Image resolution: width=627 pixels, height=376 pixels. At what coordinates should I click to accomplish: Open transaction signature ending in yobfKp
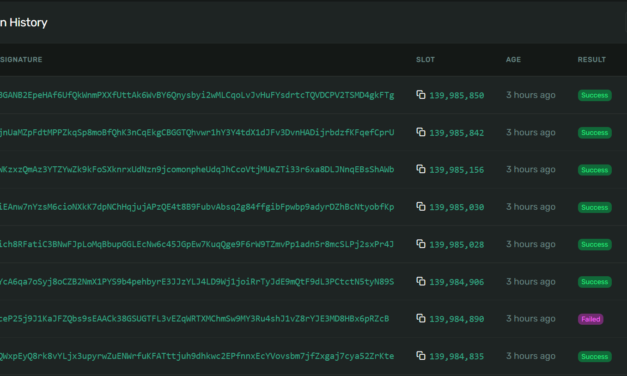click(x=197, y=207)
